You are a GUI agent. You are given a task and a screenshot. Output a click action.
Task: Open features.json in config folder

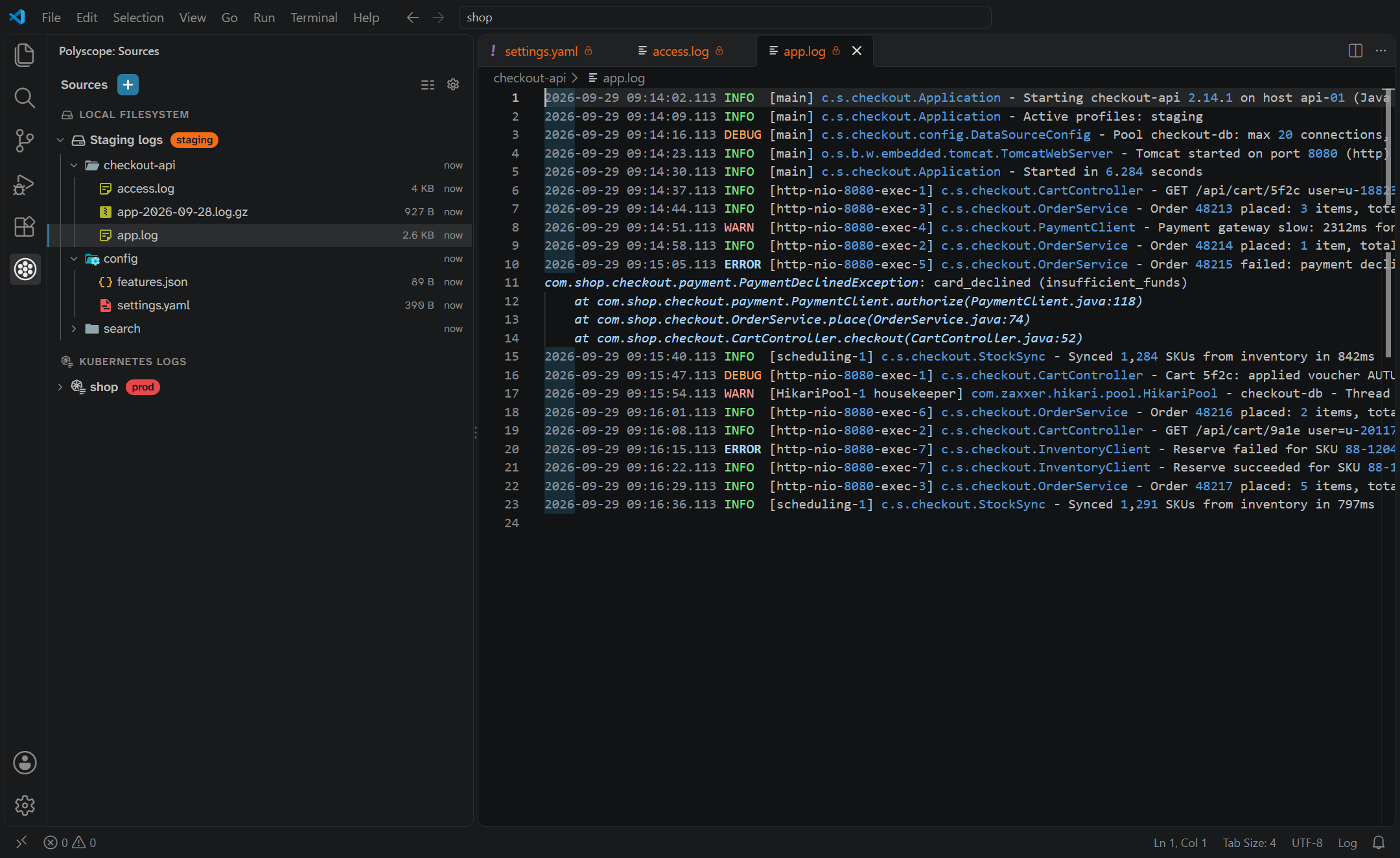(x=259, y=282)
